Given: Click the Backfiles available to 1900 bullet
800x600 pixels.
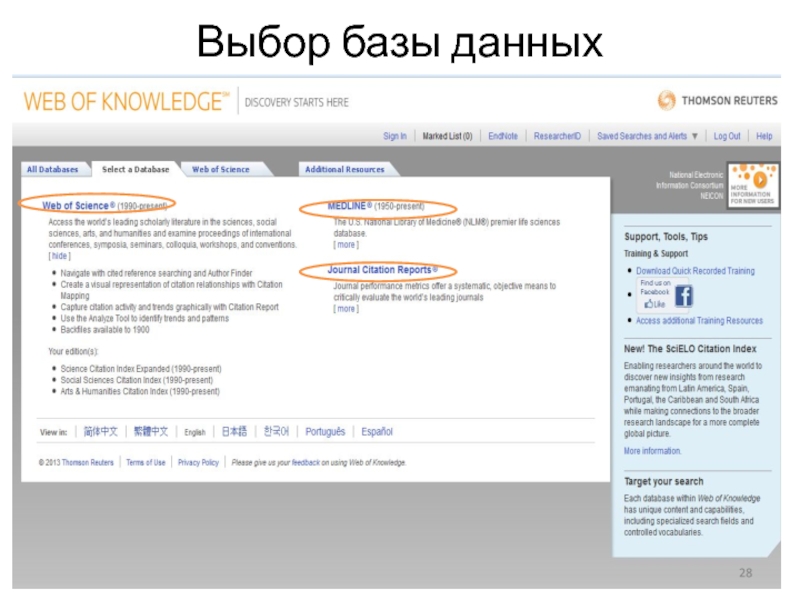Looking at the screenshot, I should point(105,330).
